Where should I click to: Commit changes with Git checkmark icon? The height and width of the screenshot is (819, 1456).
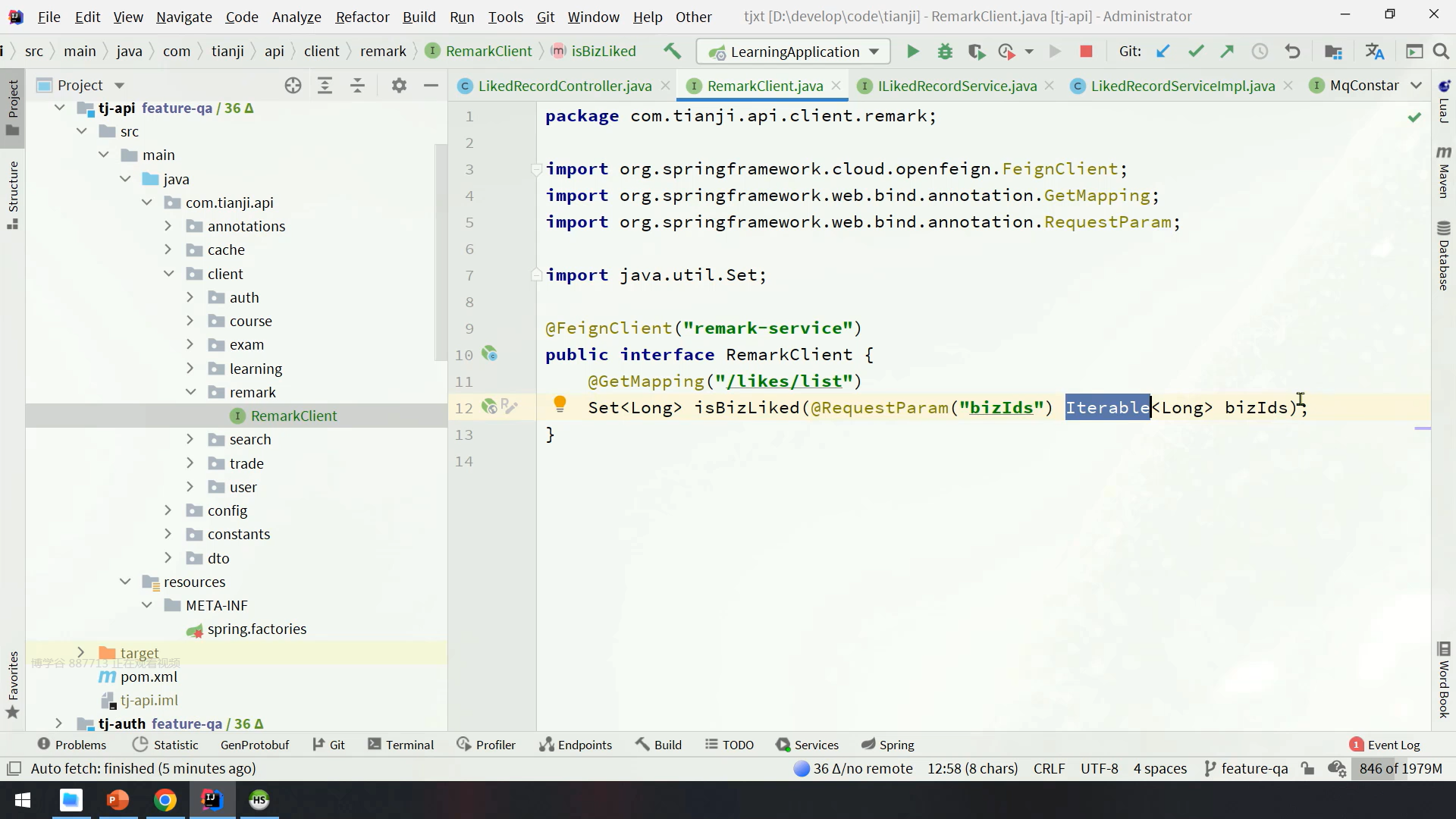[x=1196, y=52]
